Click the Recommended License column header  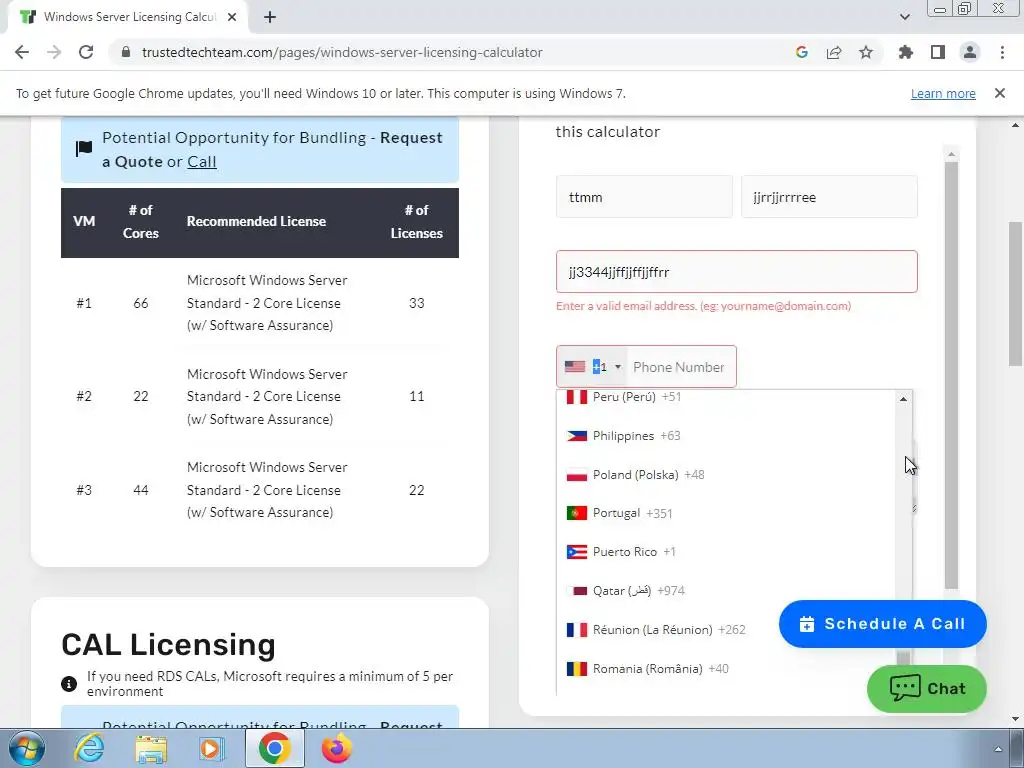pyautogui.click(x=256, y=221)
